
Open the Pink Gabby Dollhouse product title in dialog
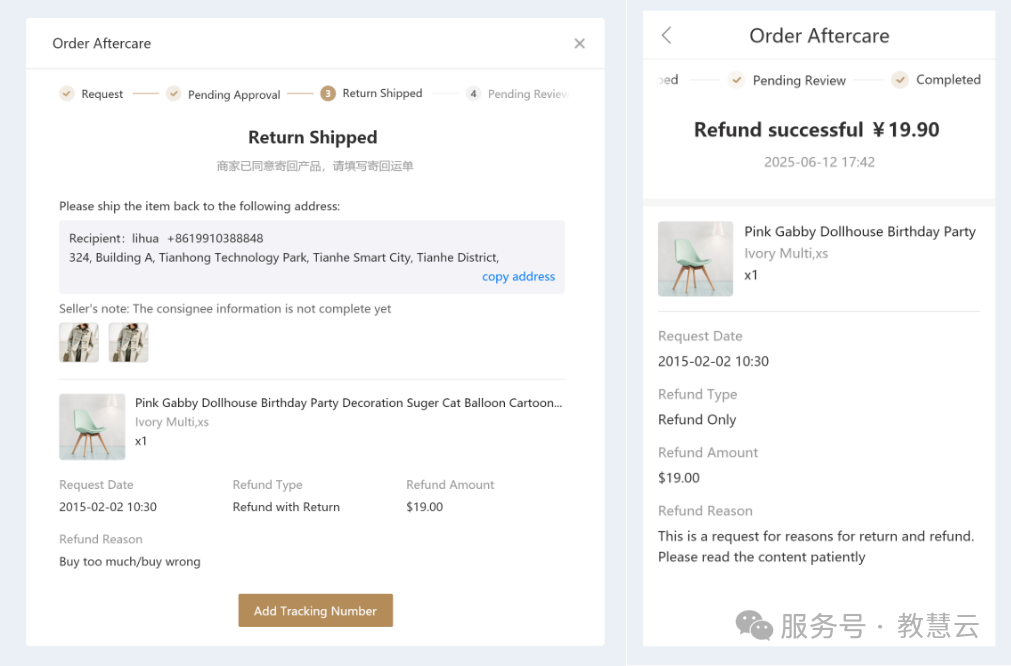[x=348, y=403]
